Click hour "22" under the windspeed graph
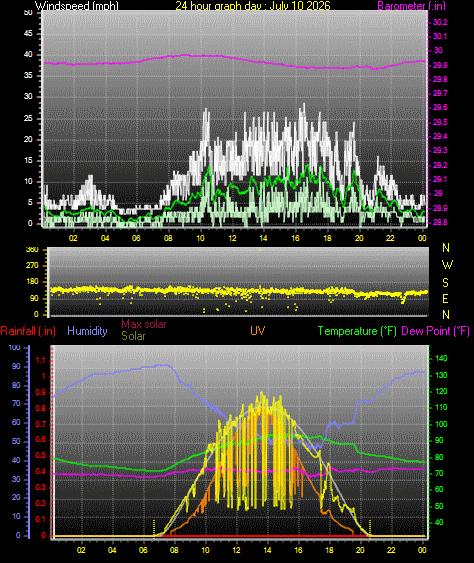The height and width of the screenshot is (563, 474). [390, 238]
